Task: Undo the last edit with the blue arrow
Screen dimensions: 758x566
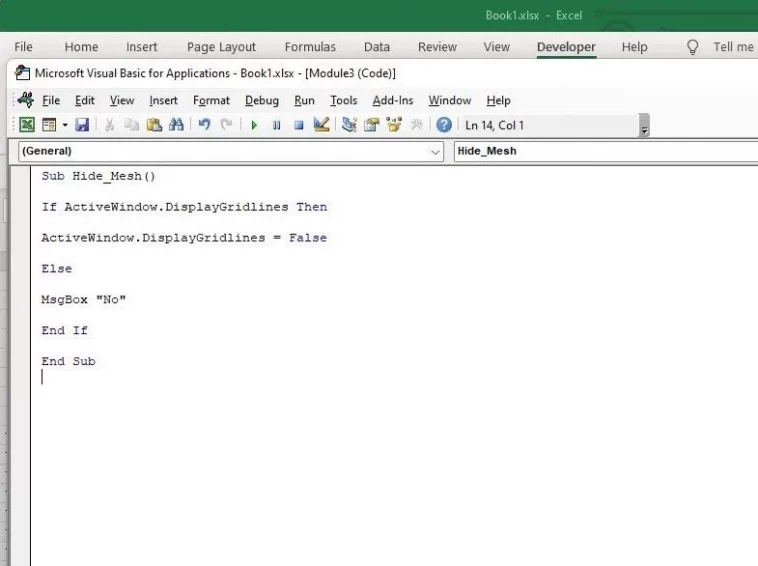Action: click(x=204, y=125)
